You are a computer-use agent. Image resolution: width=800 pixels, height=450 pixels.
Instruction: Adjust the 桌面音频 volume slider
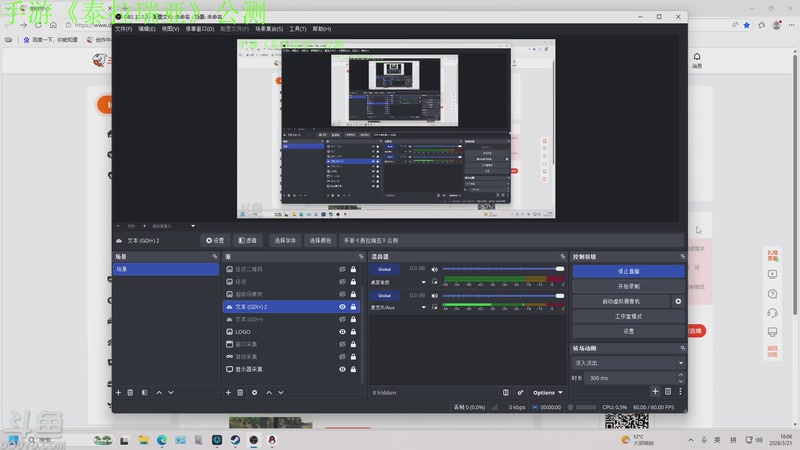503,269
